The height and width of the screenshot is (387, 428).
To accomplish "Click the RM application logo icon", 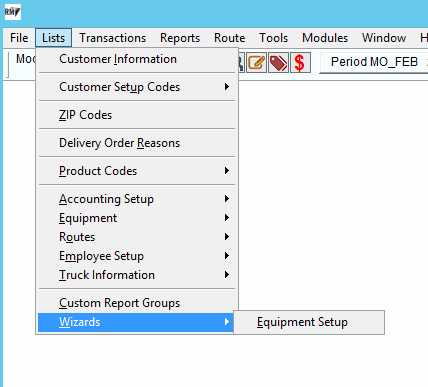I will (x=13, y=12).
